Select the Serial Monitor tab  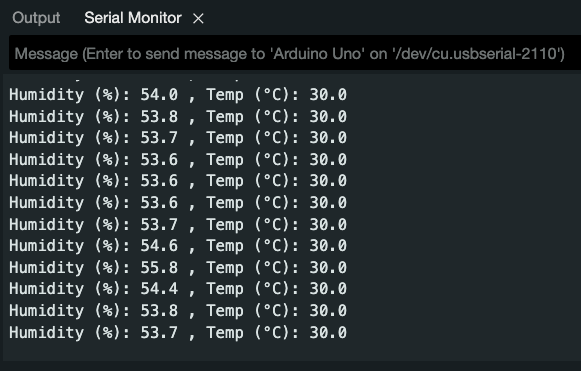pyautogui.click(x=133, y=18)
